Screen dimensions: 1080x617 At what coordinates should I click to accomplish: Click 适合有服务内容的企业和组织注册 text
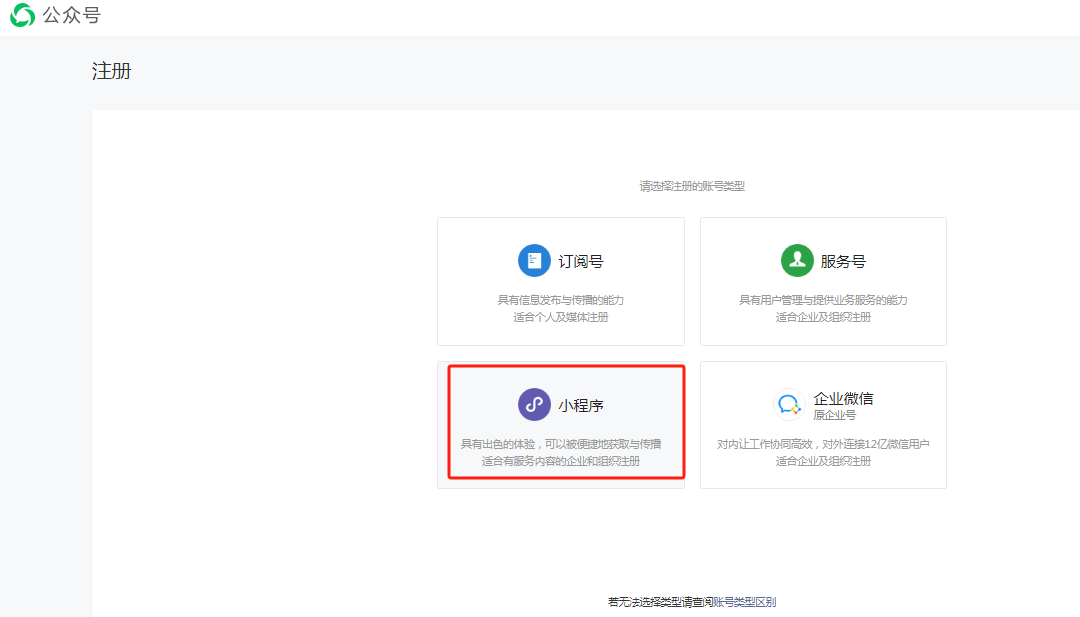[x=561, y=461]
